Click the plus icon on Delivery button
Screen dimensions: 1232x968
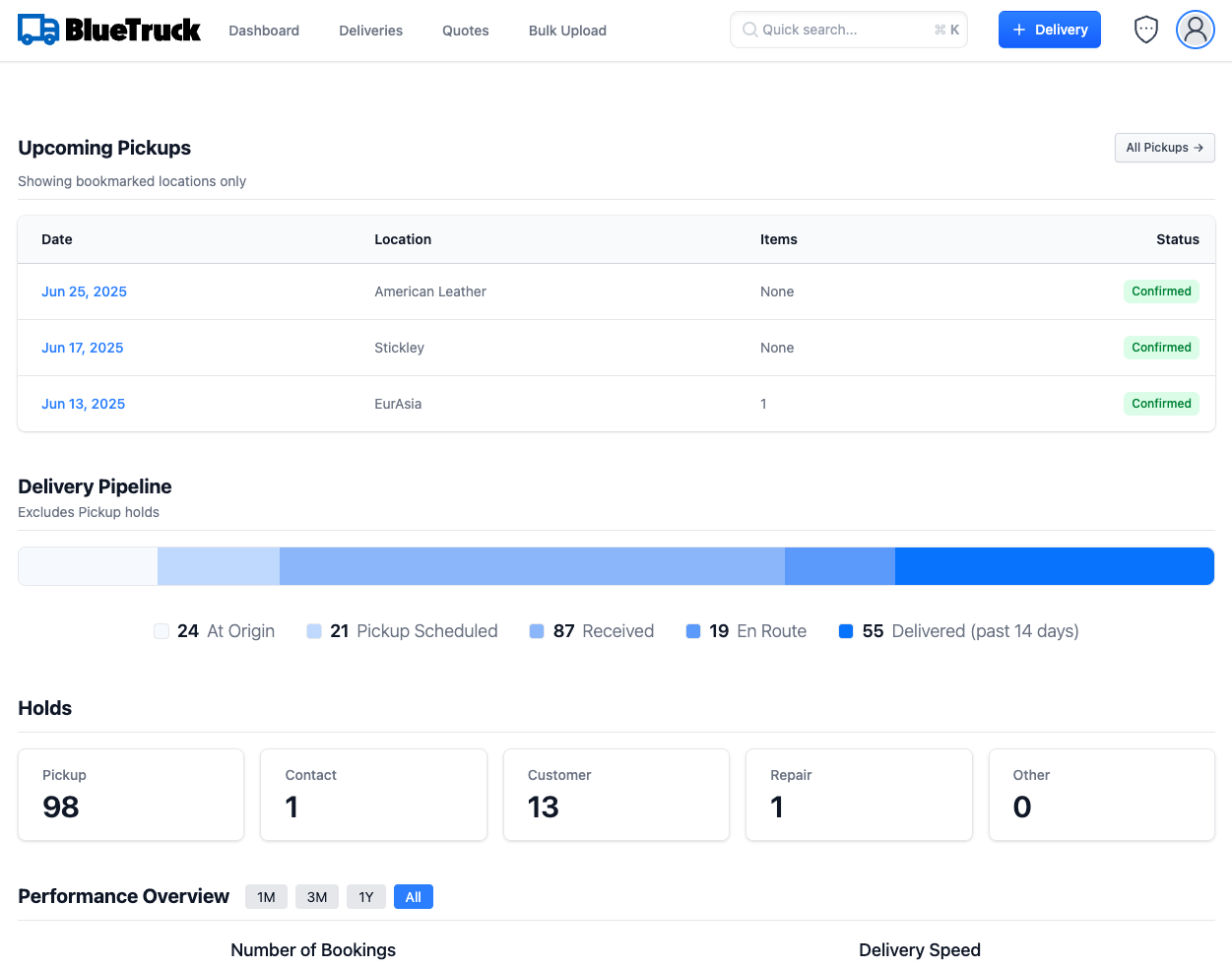point(1019,30)
